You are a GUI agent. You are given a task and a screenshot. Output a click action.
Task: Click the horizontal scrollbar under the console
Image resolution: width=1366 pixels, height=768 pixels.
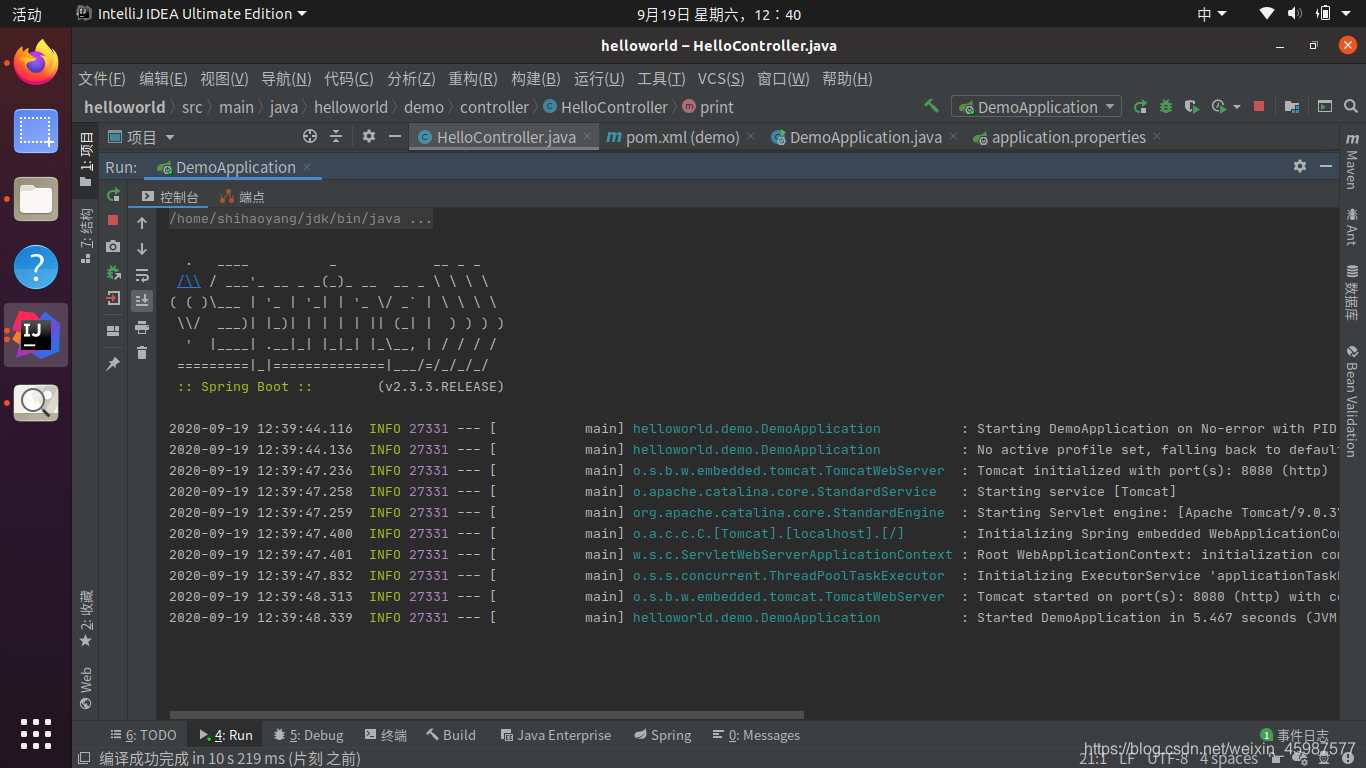487,715
